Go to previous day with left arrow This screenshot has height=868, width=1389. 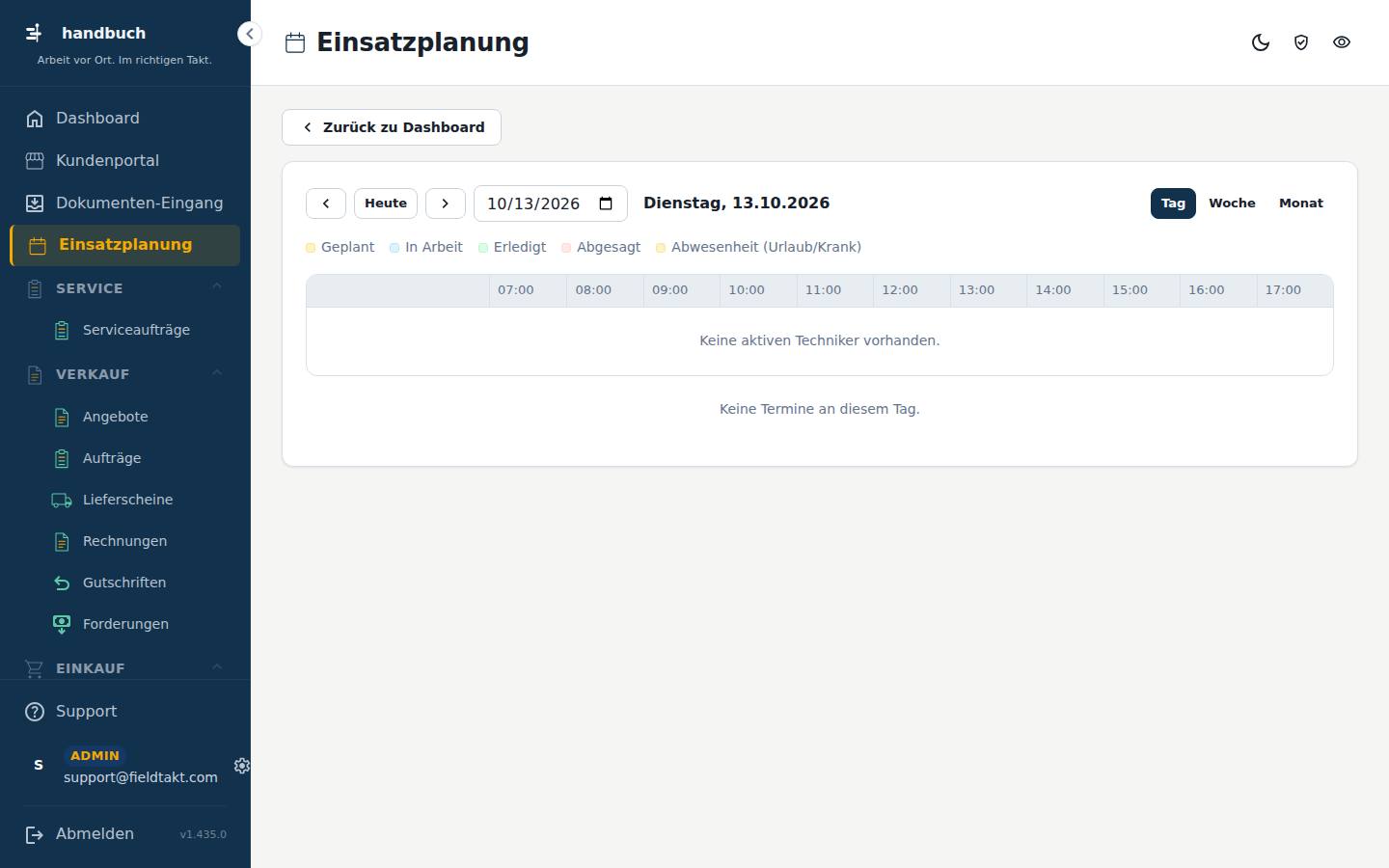click(326, 203)
